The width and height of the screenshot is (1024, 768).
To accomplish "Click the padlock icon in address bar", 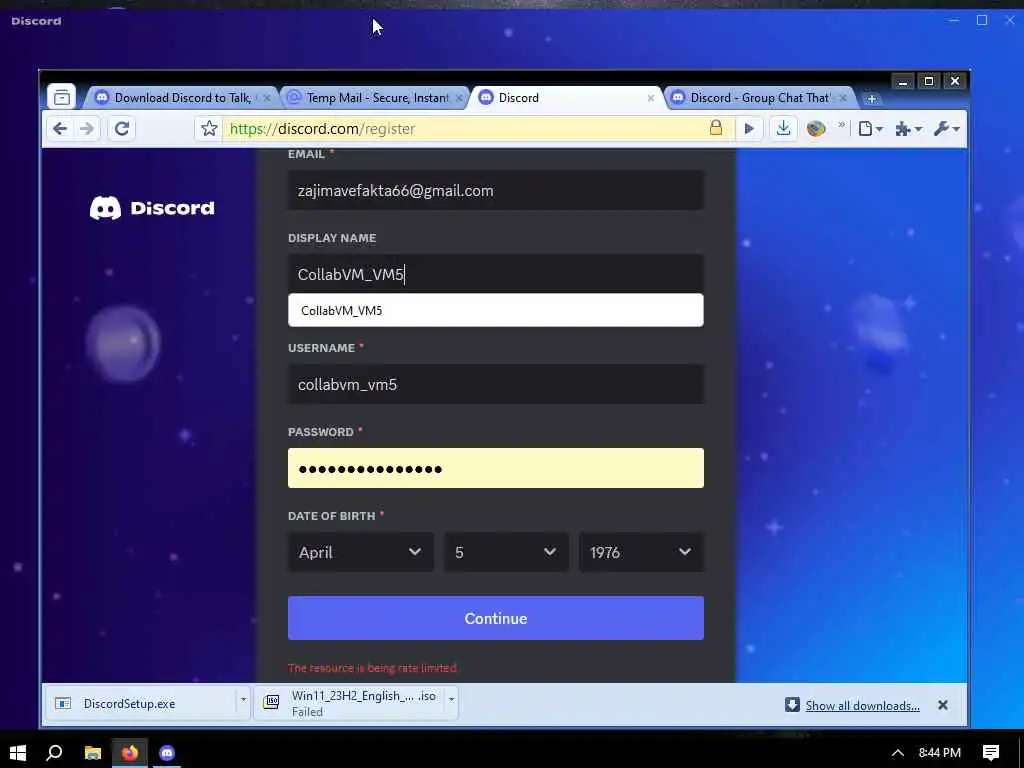I will [x=716, y=128].
